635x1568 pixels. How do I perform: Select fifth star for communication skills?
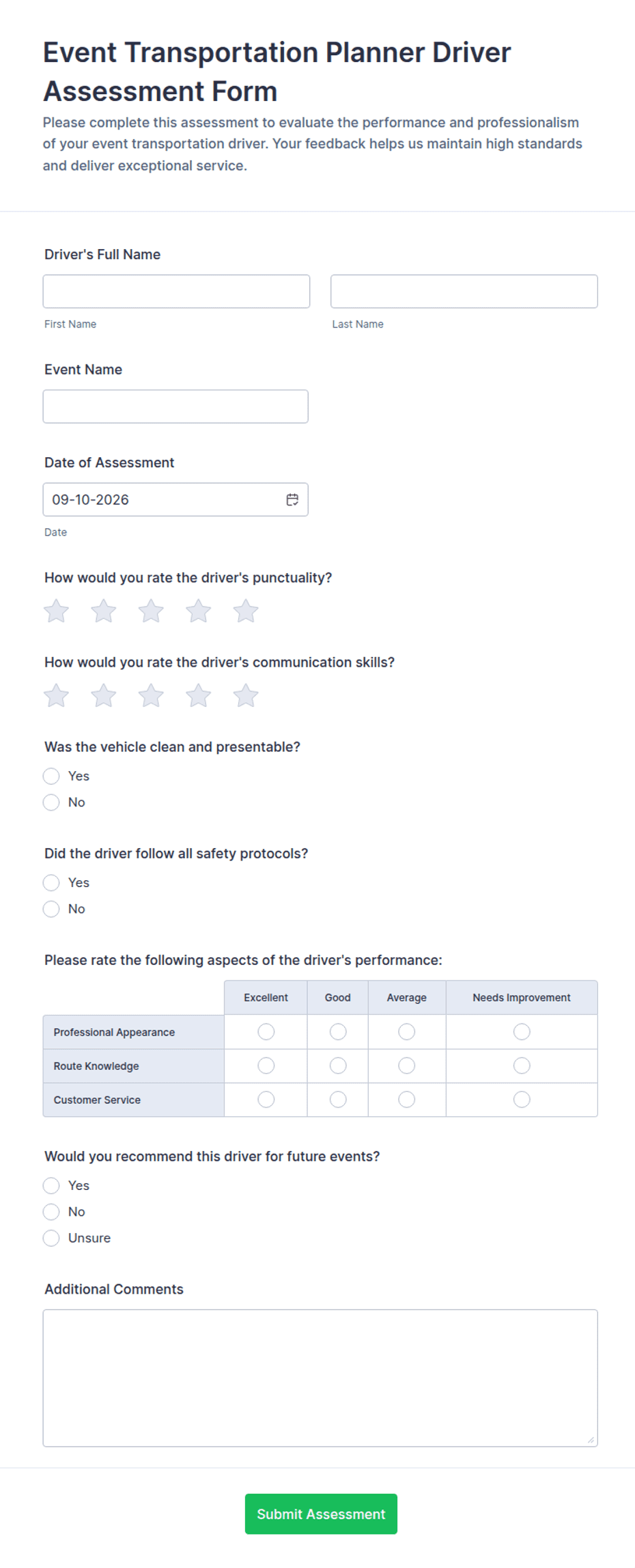click(246, 695)
